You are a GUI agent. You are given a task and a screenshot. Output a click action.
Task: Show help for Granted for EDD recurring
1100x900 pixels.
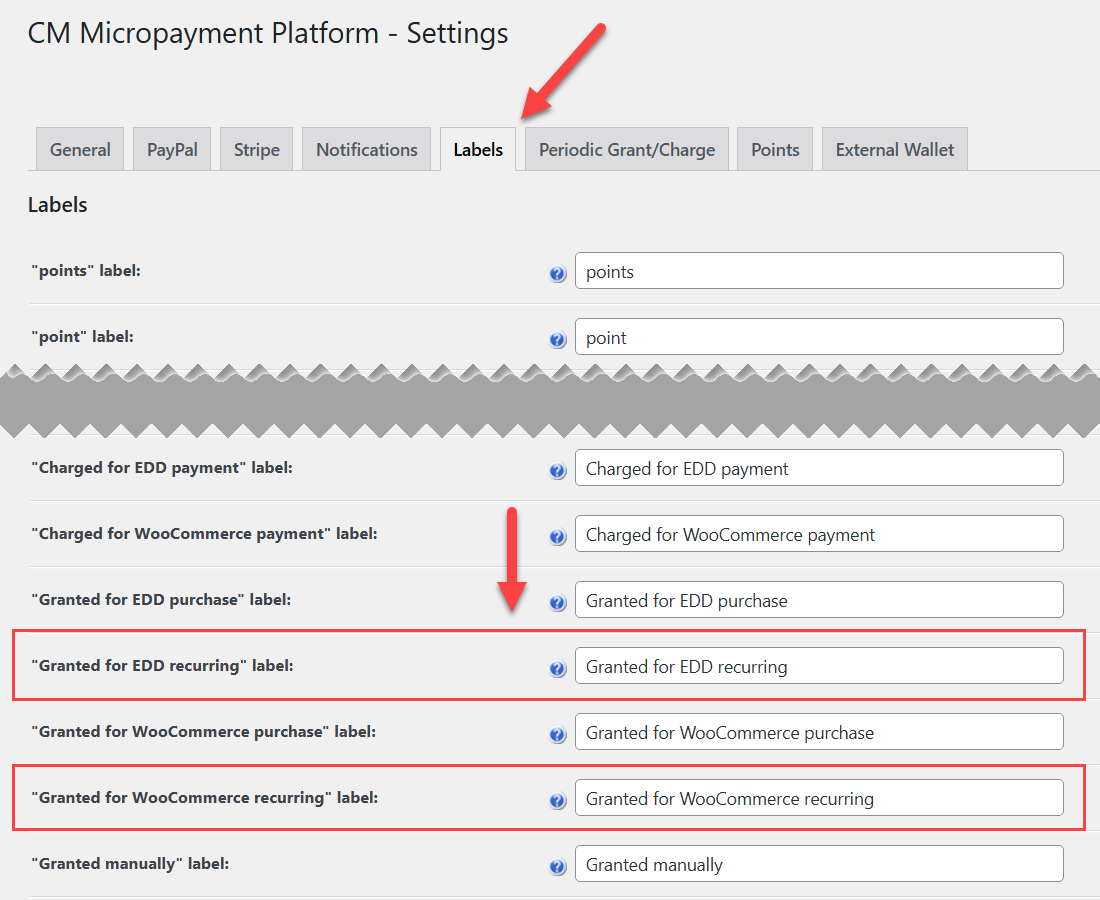[558, 669]
